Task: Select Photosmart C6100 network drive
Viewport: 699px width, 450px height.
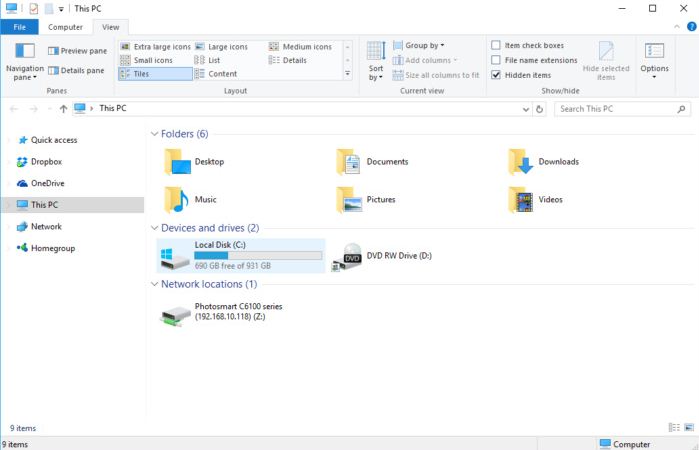Action: coord(222,312)
